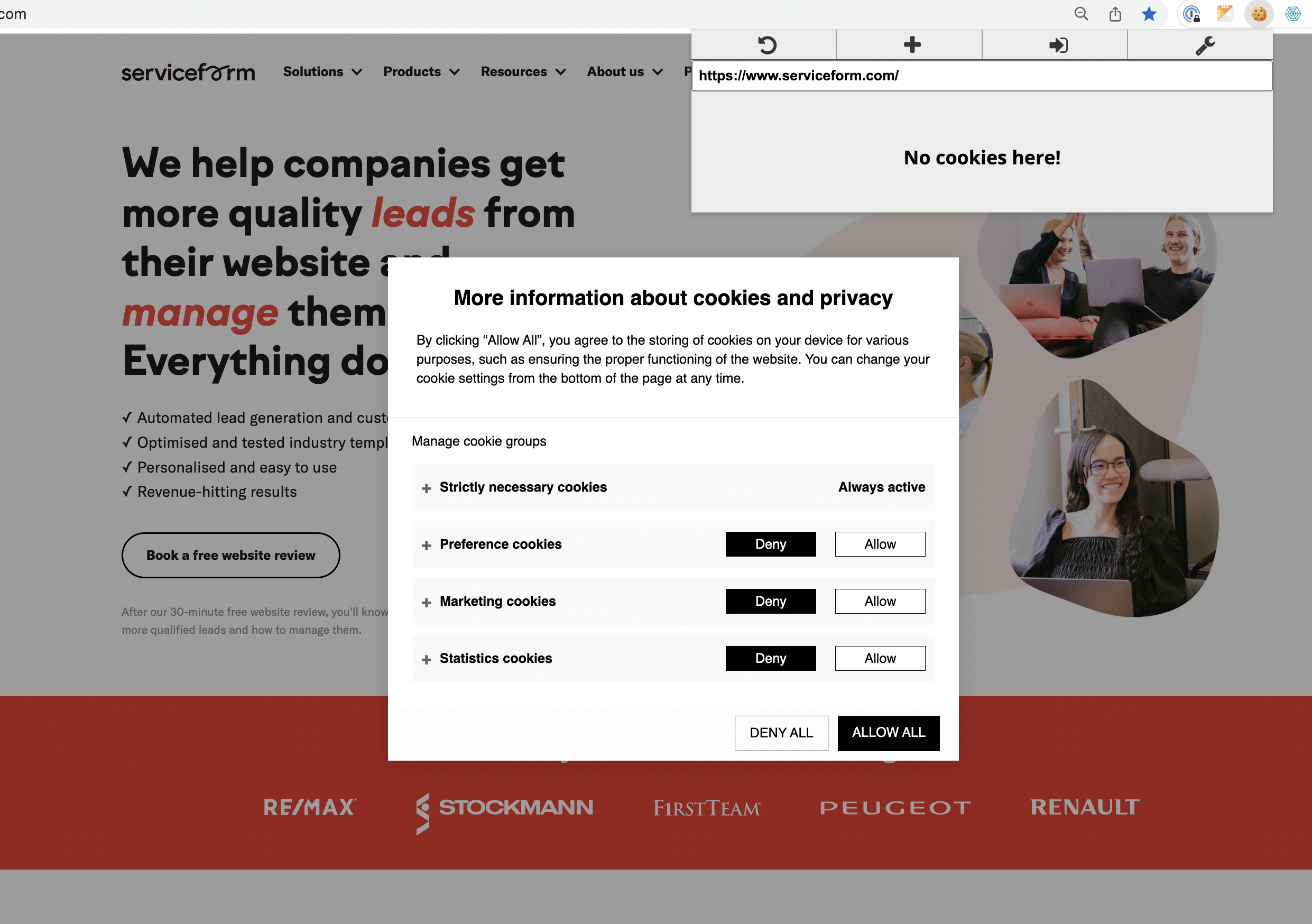This screenshot has height=924, width=1312.
Task: Click the serviceform.com URL input field
Action: [x=982, y=75]
